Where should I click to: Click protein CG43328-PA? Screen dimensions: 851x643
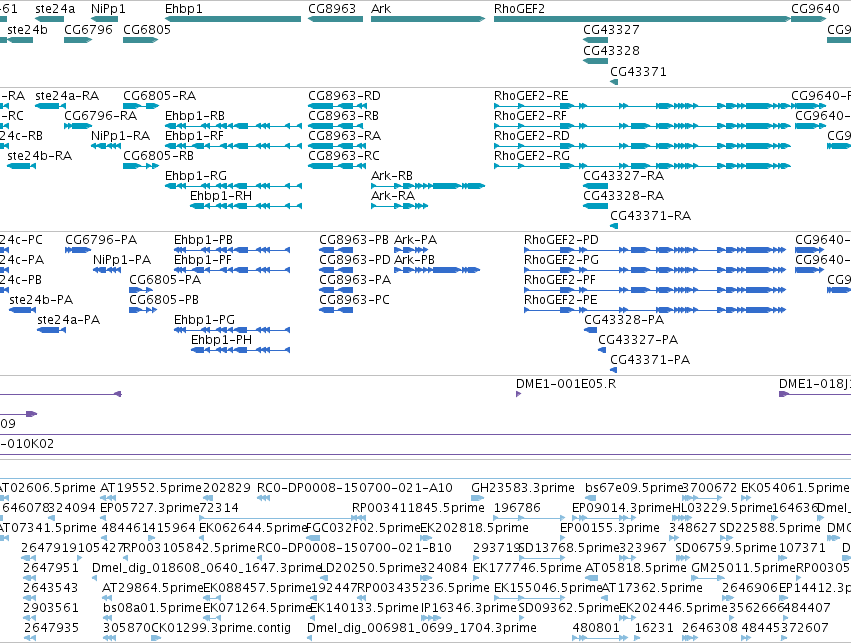coord(590,330)
